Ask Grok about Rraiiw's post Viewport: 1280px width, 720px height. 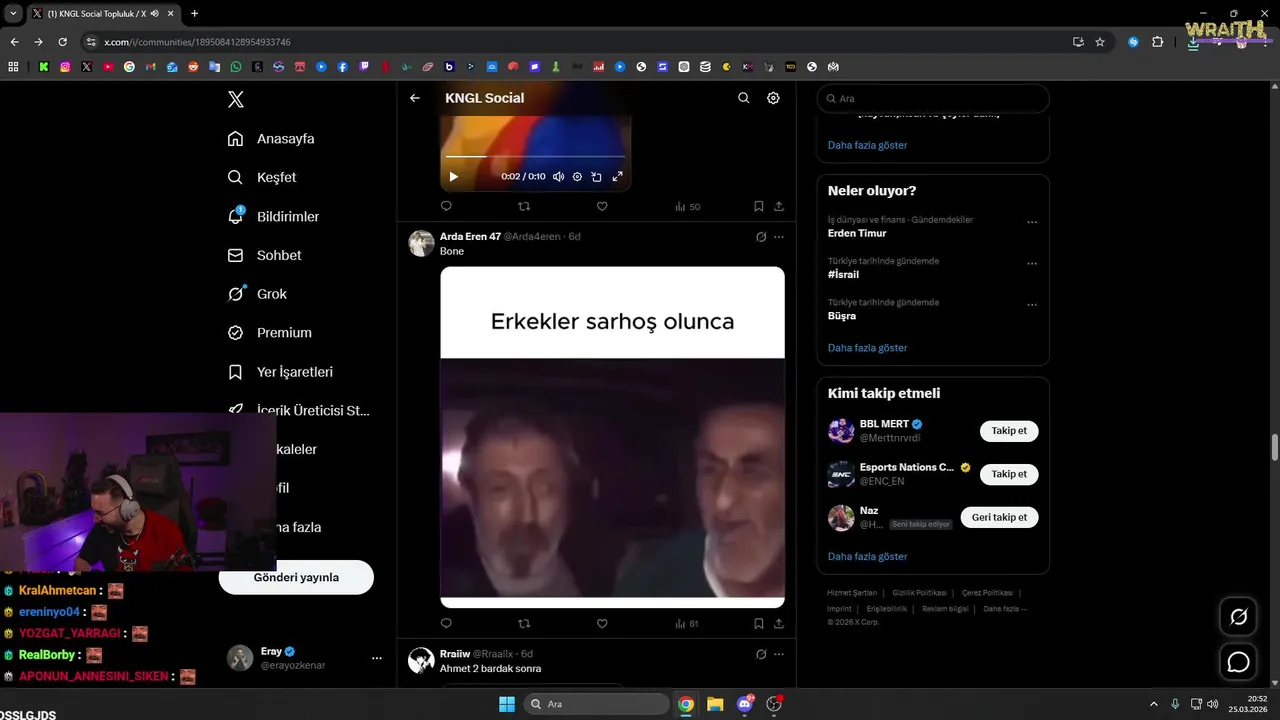click(761, 654)
